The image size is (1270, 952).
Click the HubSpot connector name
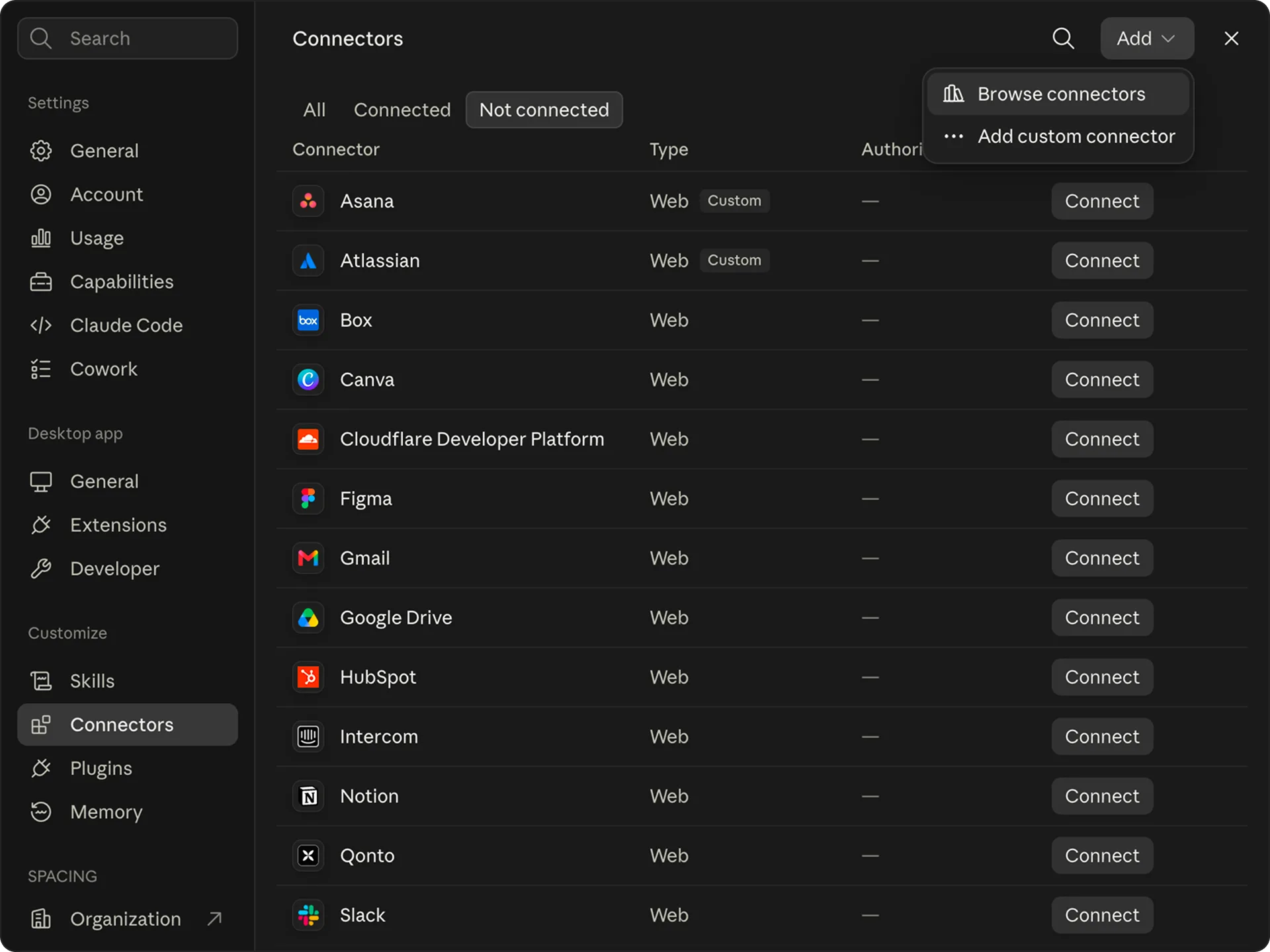[378, 677]
